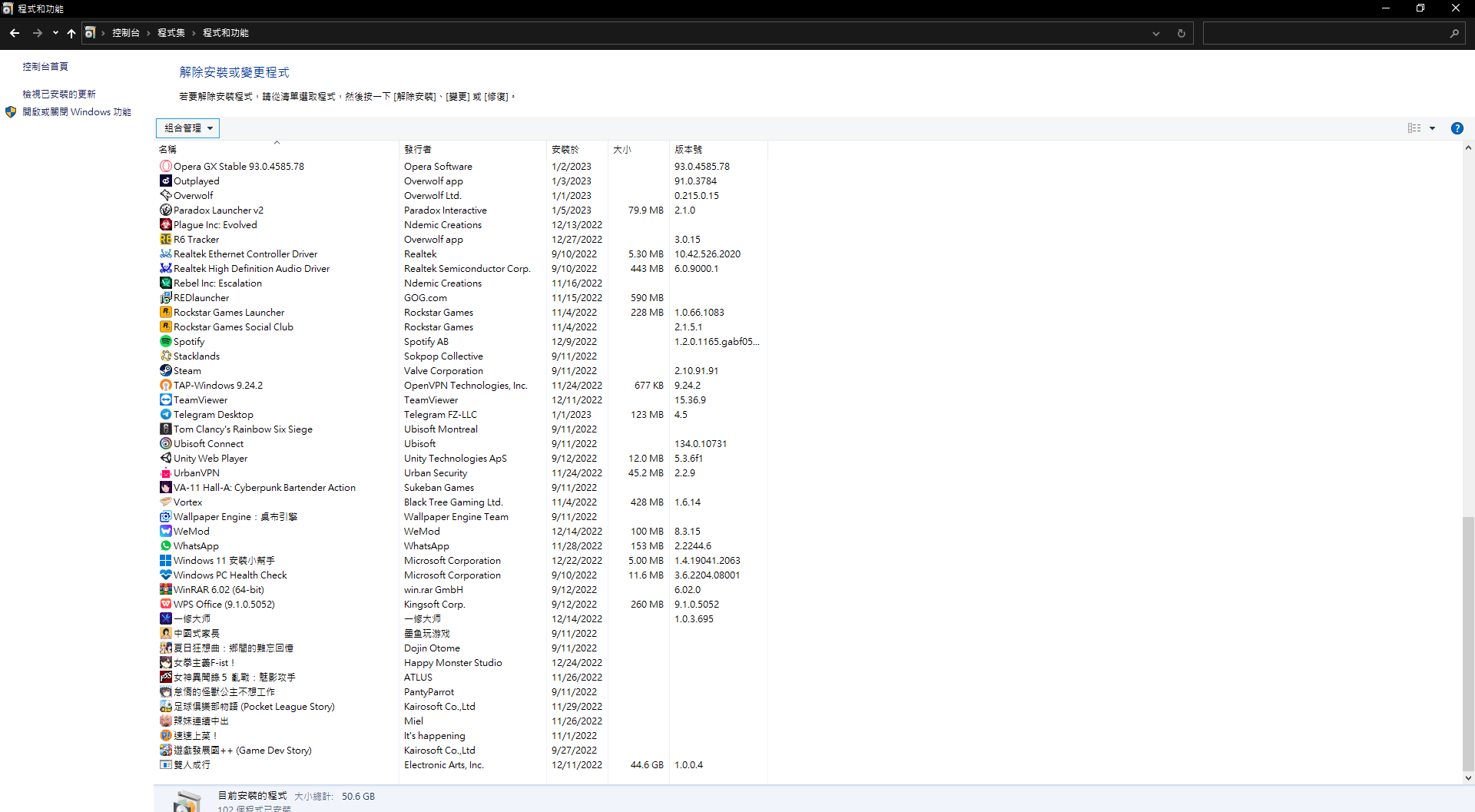Click the R6 Tracker icon
Image resolution: width=1475 pixels, height=812 pixels.
pyautogui.click(x=165, y=240)
